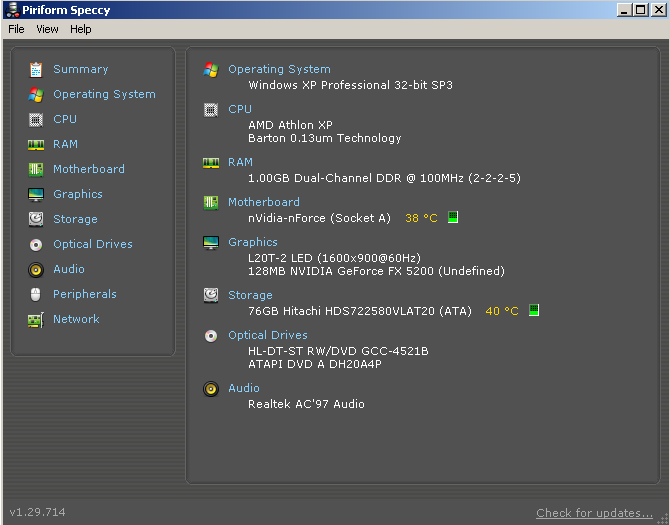Click Realtek AC'97 Audio text
This screenshot has height=525, width=670.
(x=306, y=404)
